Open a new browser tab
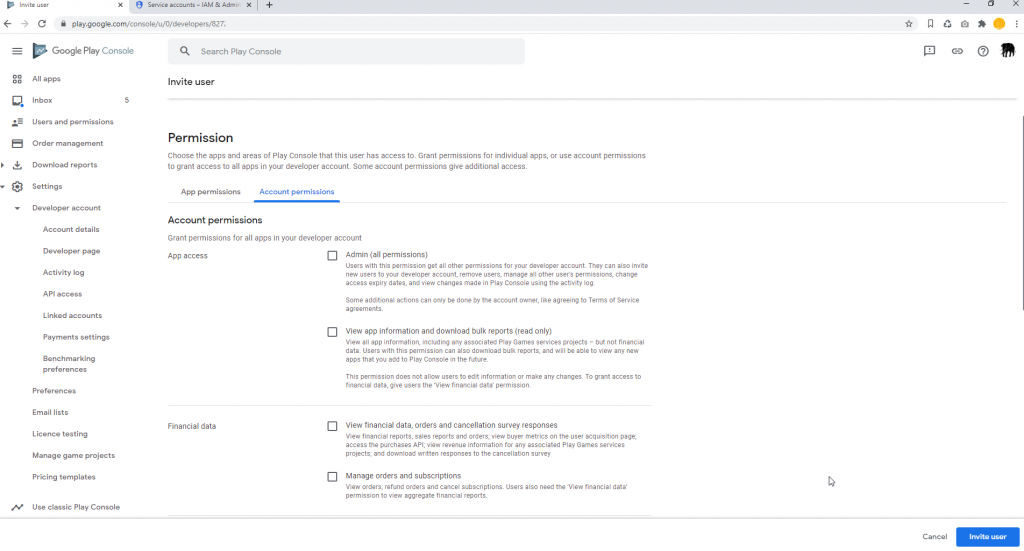Image resolution: width=1024 pixels, height=551 pixels. point(269,5)
